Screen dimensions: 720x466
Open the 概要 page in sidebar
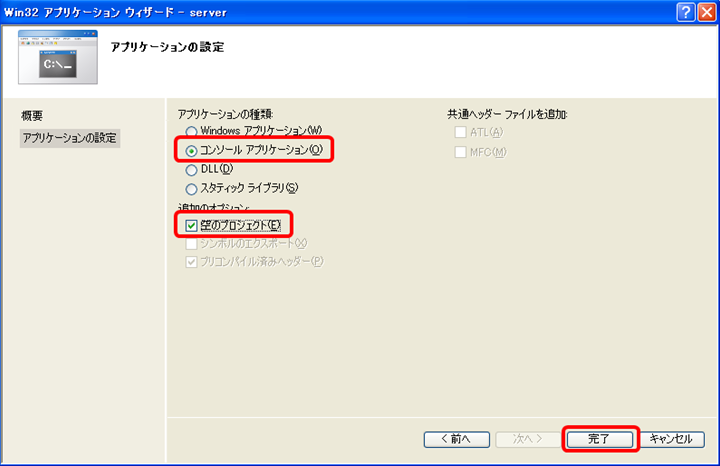[32, 116]
